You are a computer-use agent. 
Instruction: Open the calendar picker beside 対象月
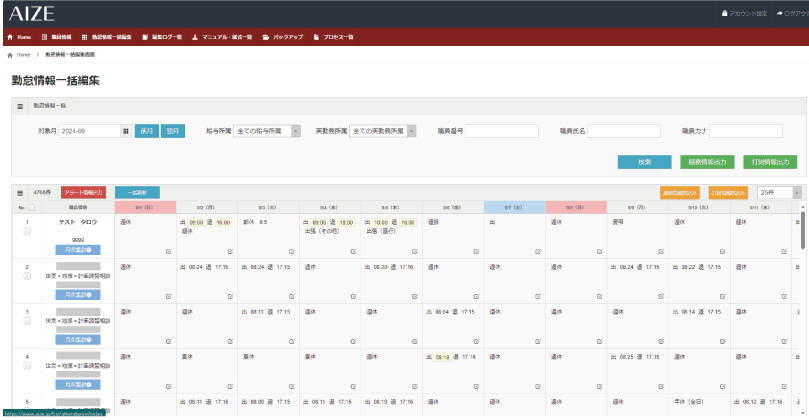(x=125, y=131)
